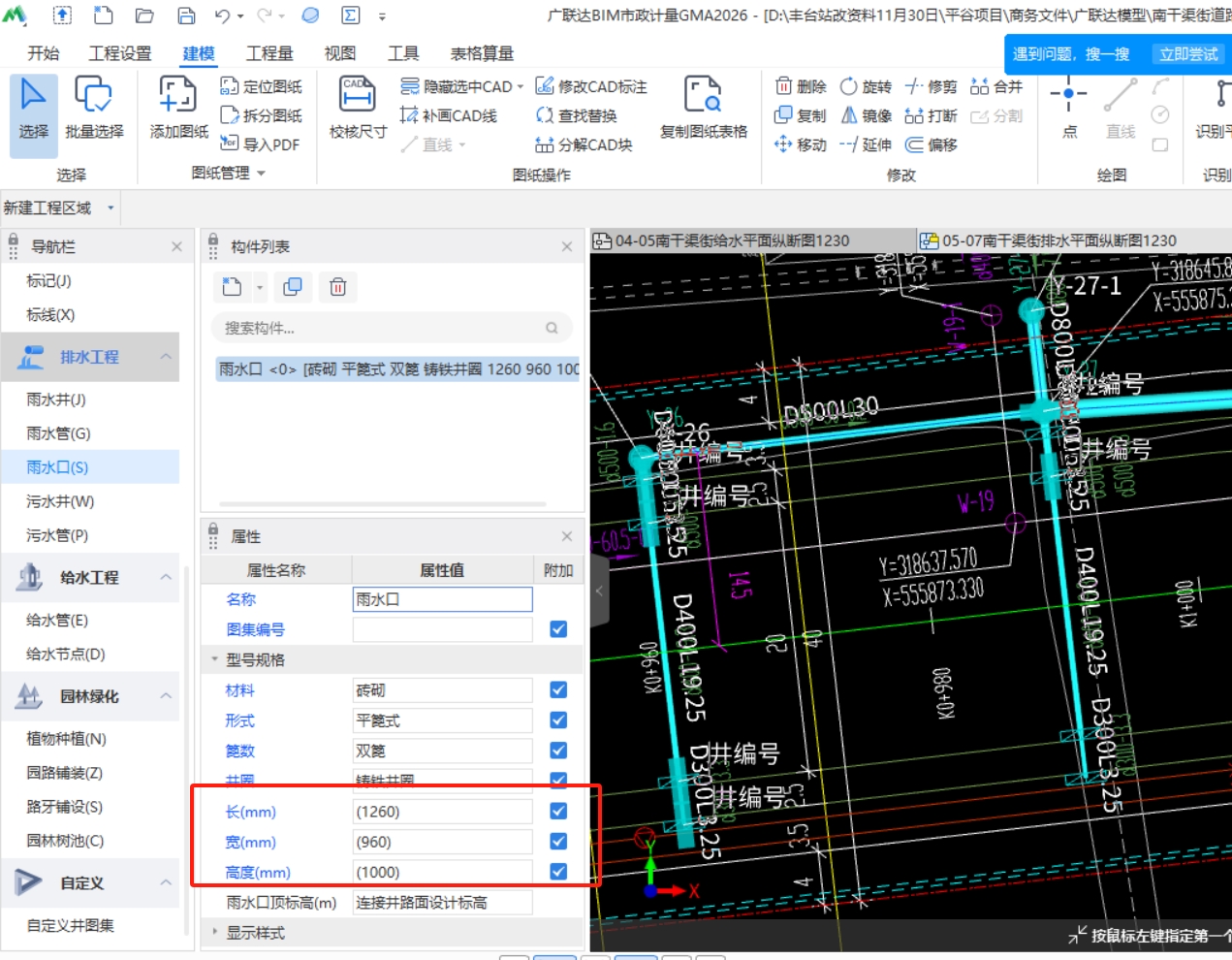Click the 合并 tool

pos(996,86)
